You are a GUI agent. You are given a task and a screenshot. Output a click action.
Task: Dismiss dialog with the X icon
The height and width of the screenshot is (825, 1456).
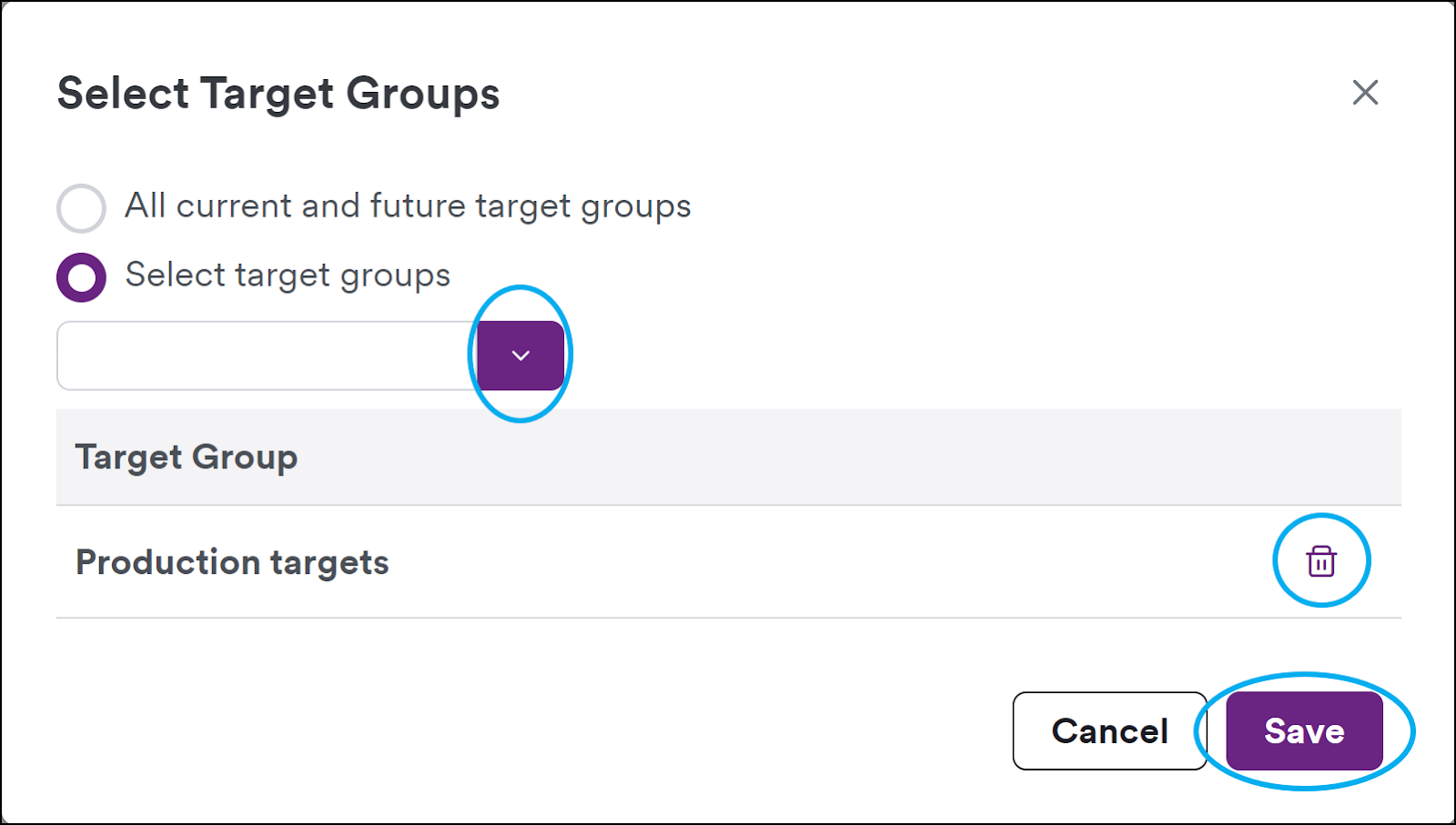1365,92
